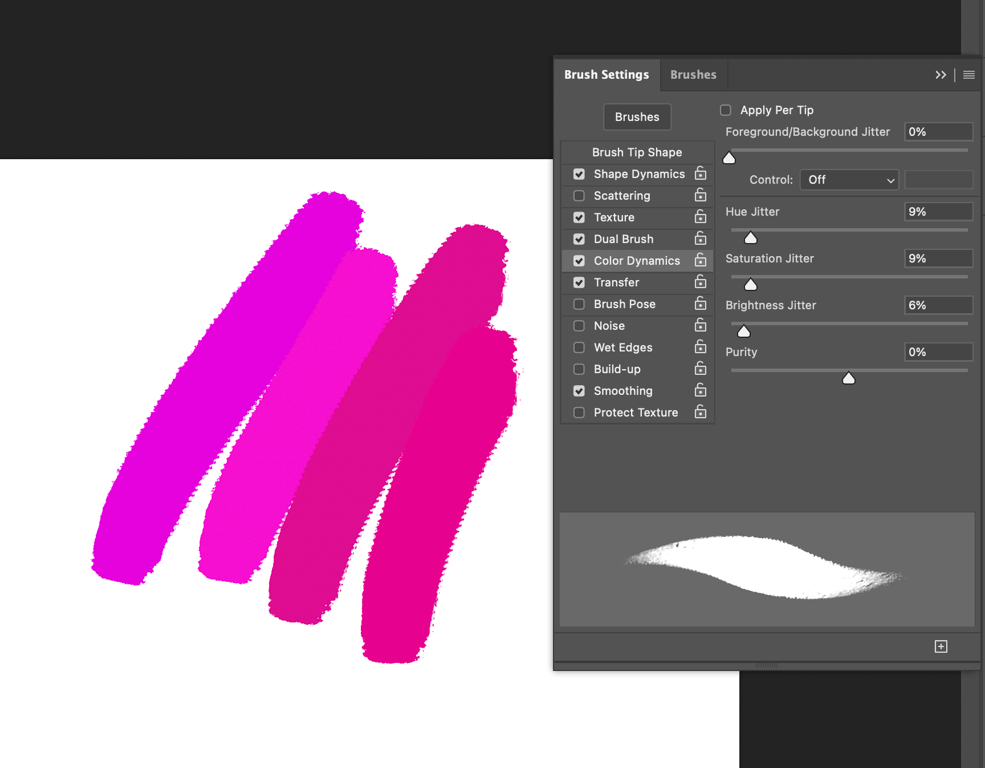Uncheck the Texture checkbox

point(579,217)
